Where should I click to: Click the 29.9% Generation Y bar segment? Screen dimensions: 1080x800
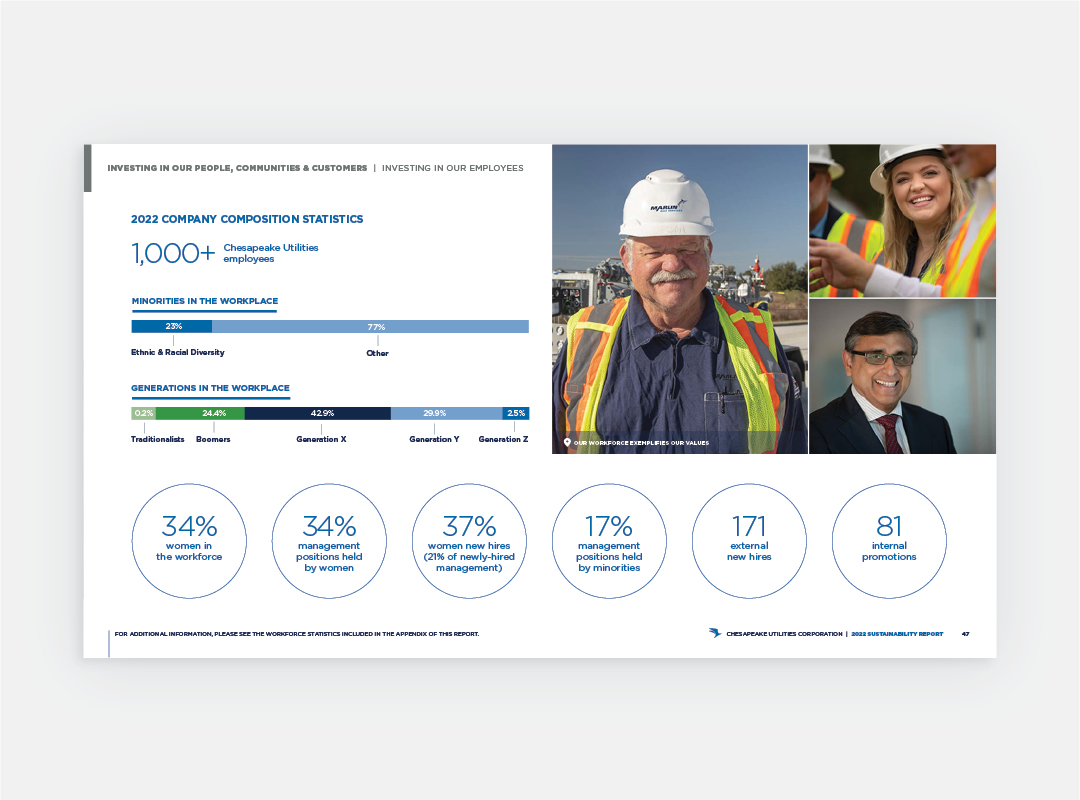coord(446,413)
